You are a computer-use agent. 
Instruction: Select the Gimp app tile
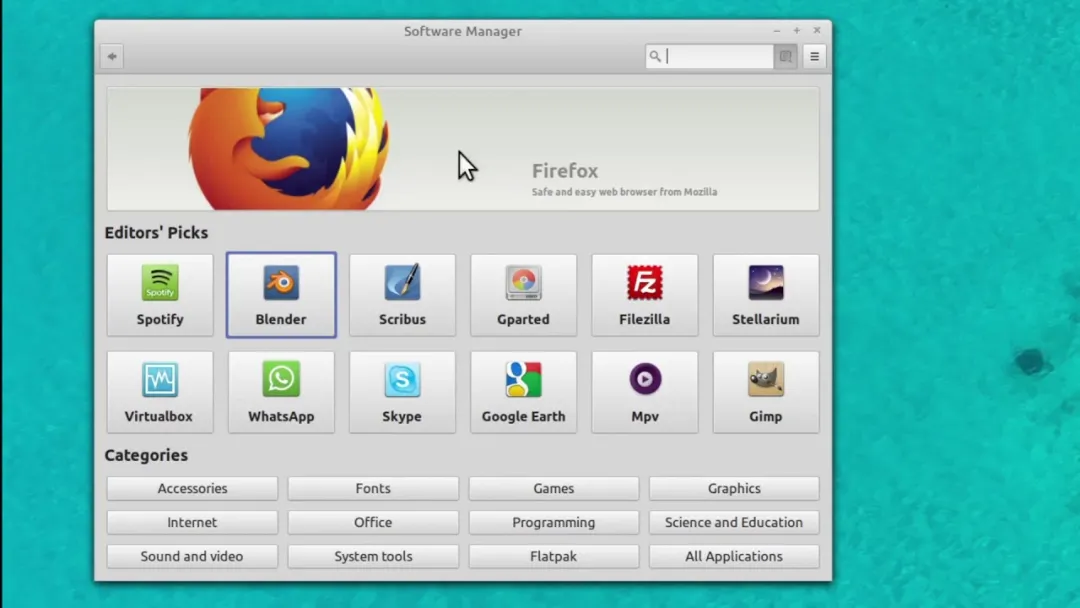click(766, 392)
